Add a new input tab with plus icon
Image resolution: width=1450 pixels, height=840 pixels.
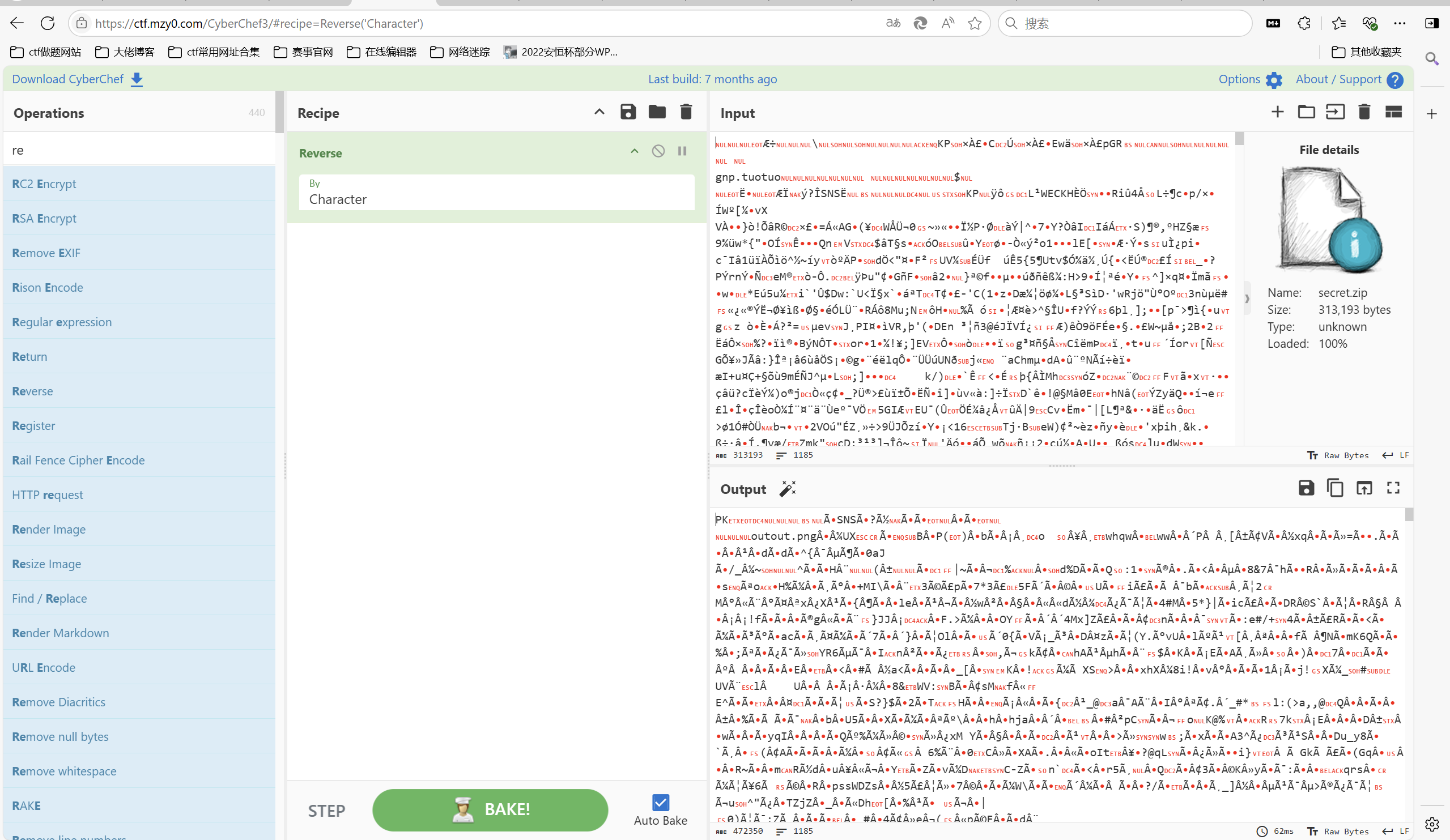pyautogui.click(x=1277, y=112)
